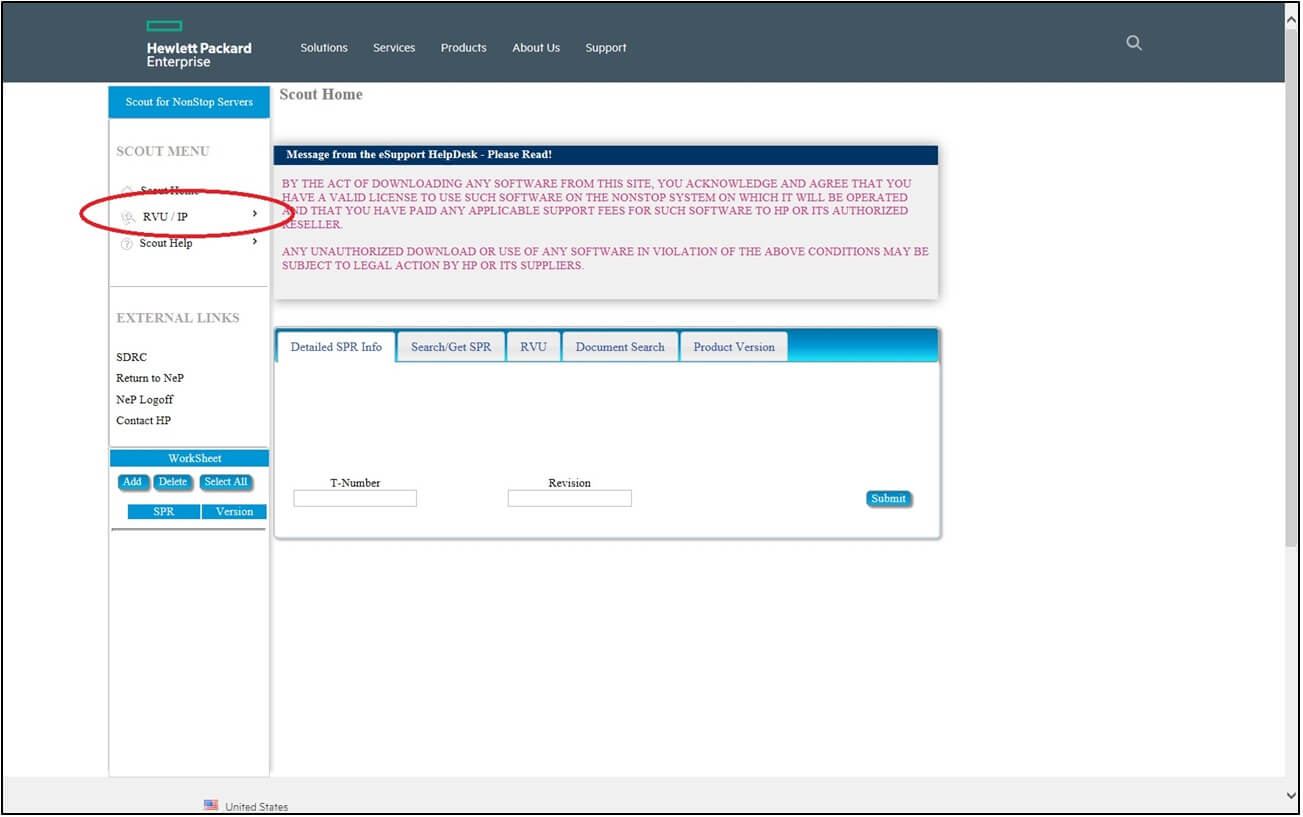Expand the RVU / IP submenu arrow
The image size is (1303, 817).
tap(255, 214)
